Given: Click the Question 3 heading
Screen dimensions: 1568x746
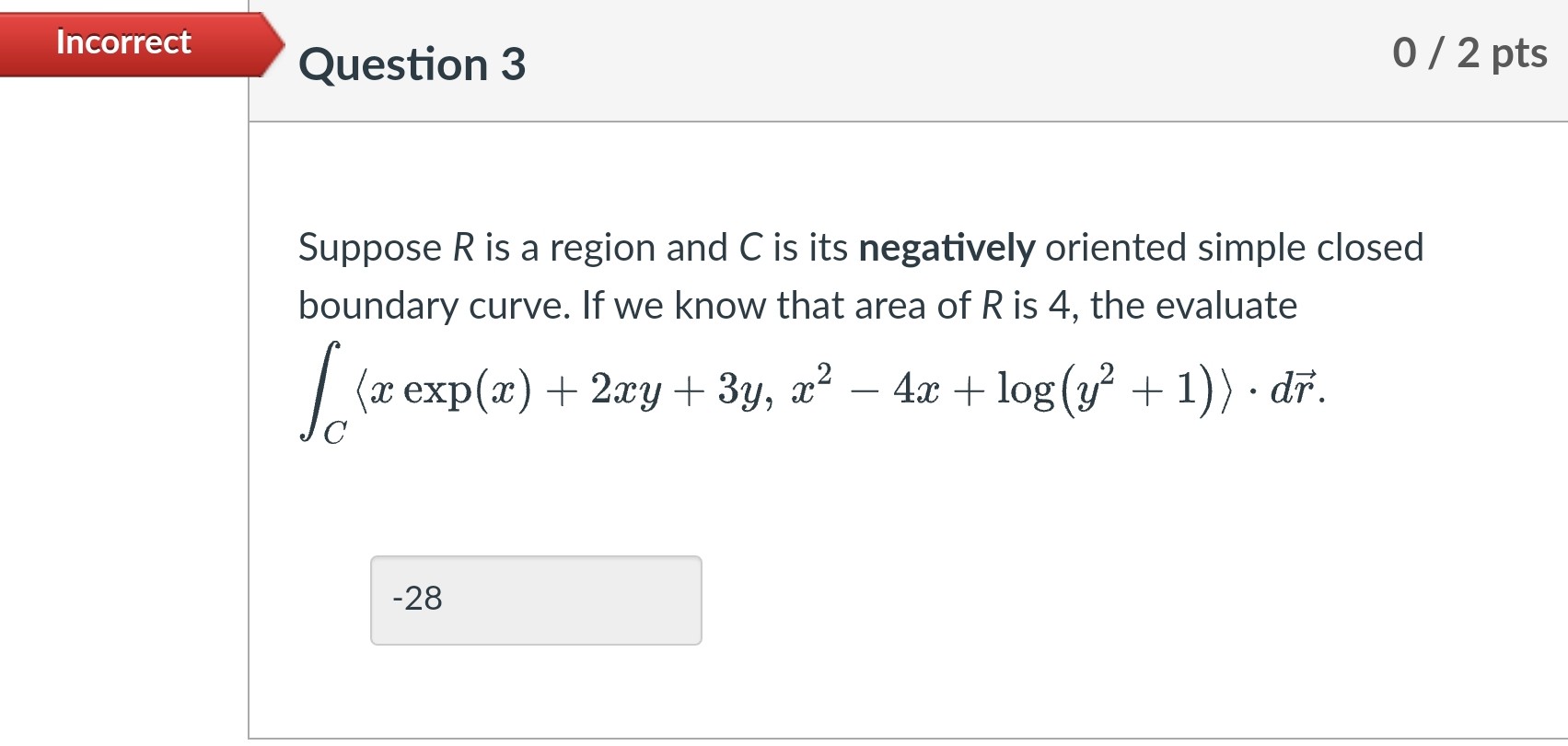Looking at the screenshot, I should [x=412, y=64].
